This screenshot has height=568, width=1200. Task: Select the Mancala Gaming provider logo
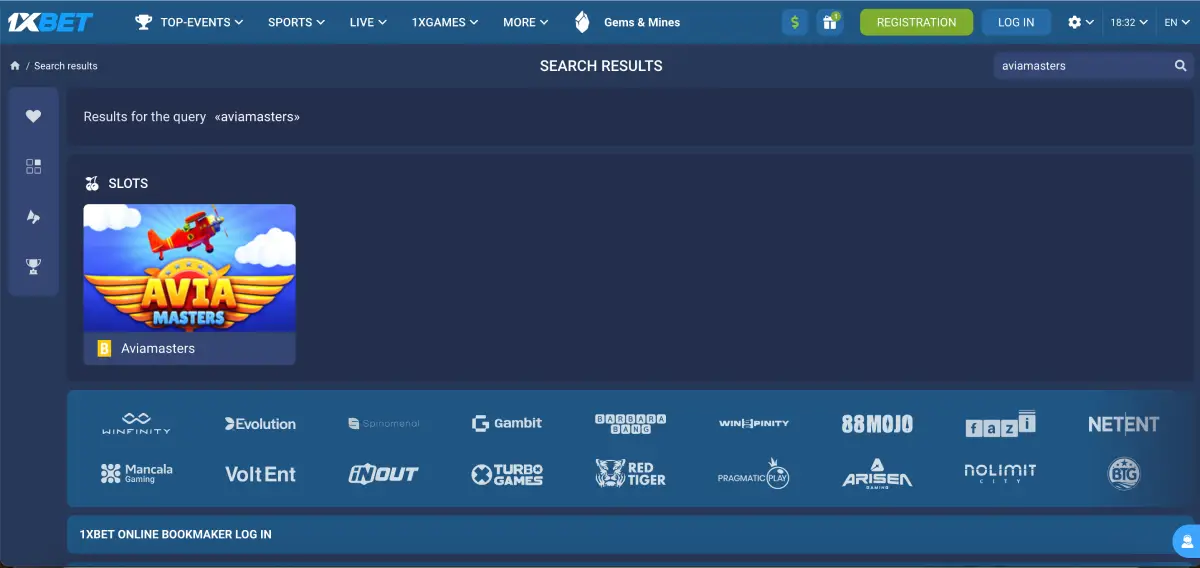pyautogui.click(x=136, y=473)
